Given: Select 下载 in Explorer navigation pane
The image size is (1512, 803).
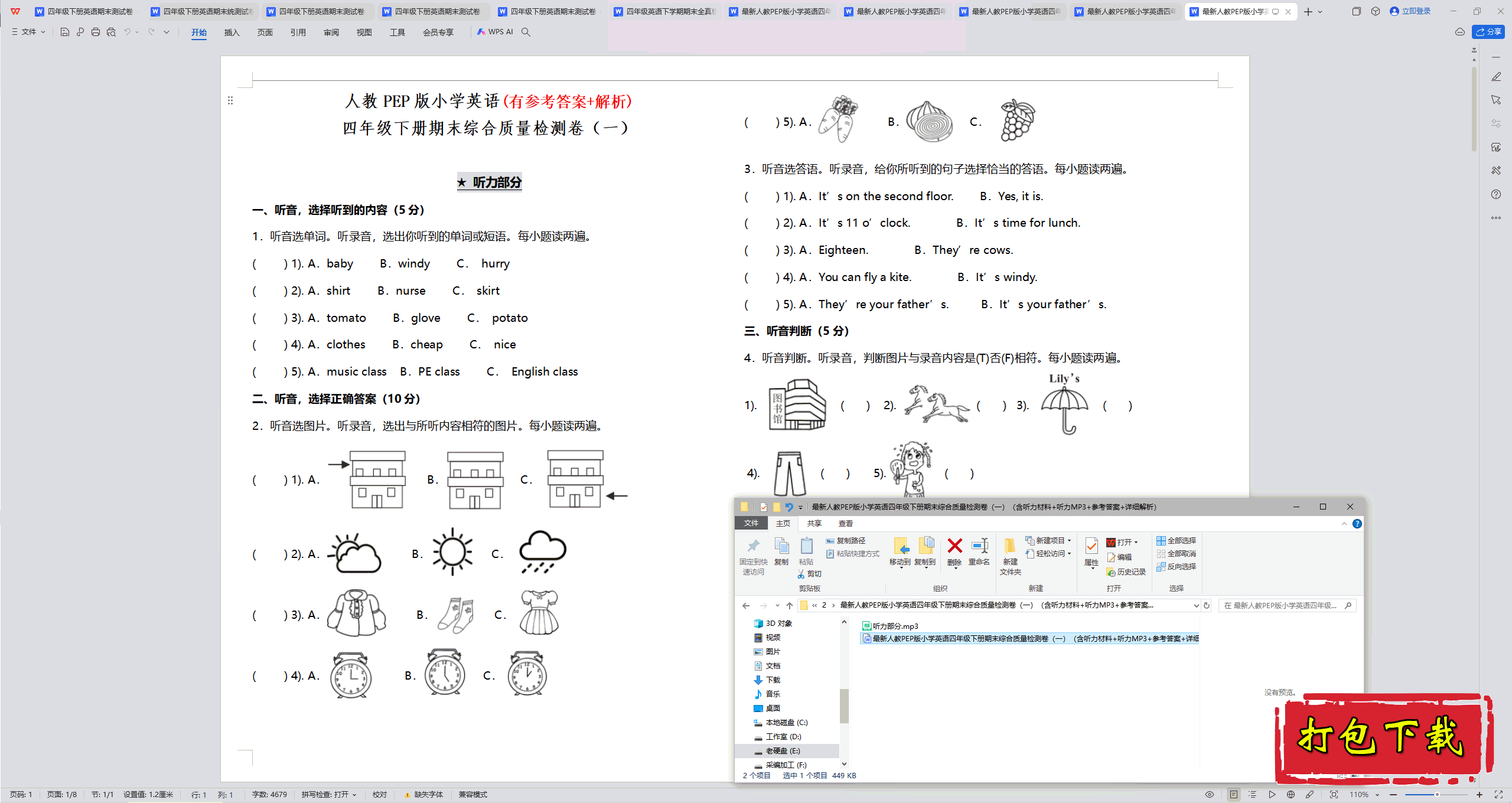Looking at the screenshot, I should click(x=767, y=680).
